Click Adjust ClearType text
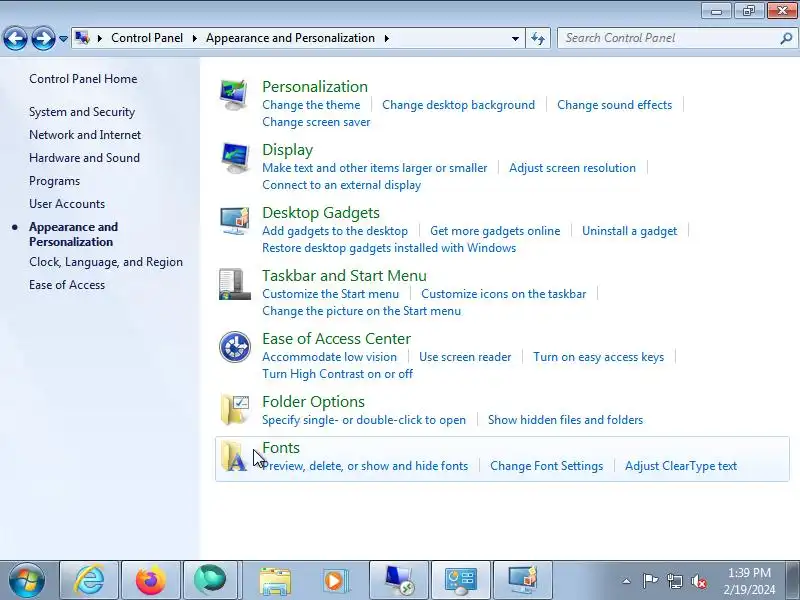This screenshot has height=600, width=800. (681, 466)
